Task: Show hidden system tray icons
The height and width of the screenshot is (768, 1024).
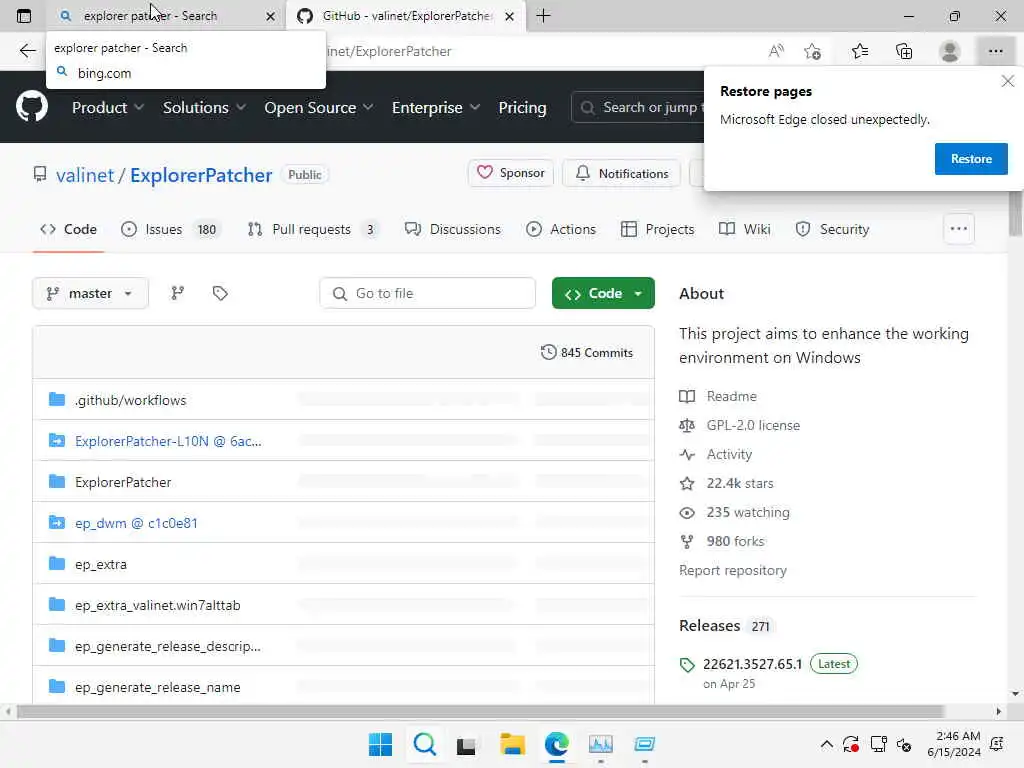Action: click(826, 744)
